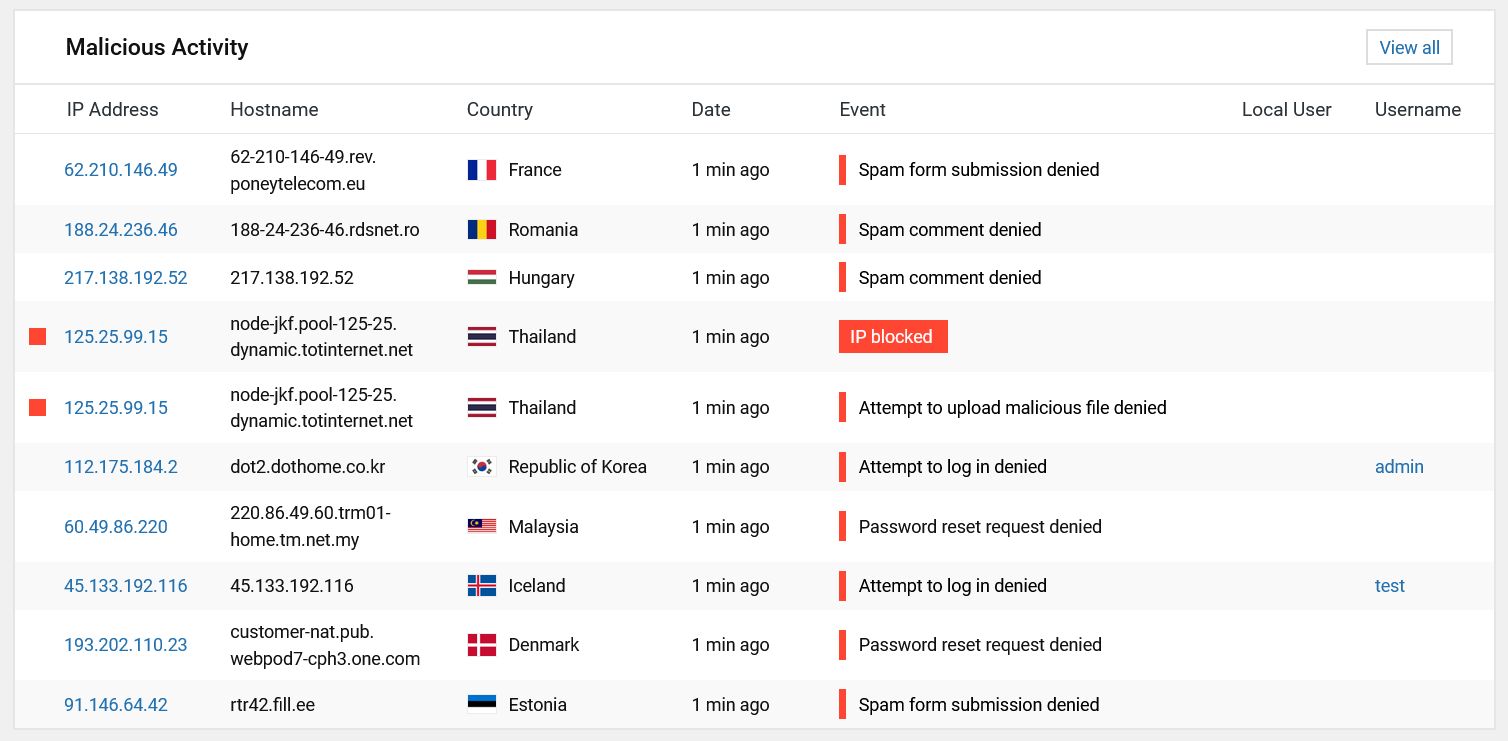The image size is (1508, 741).
Task: Click red square marker beside IP blocked row
Action: 38,337
